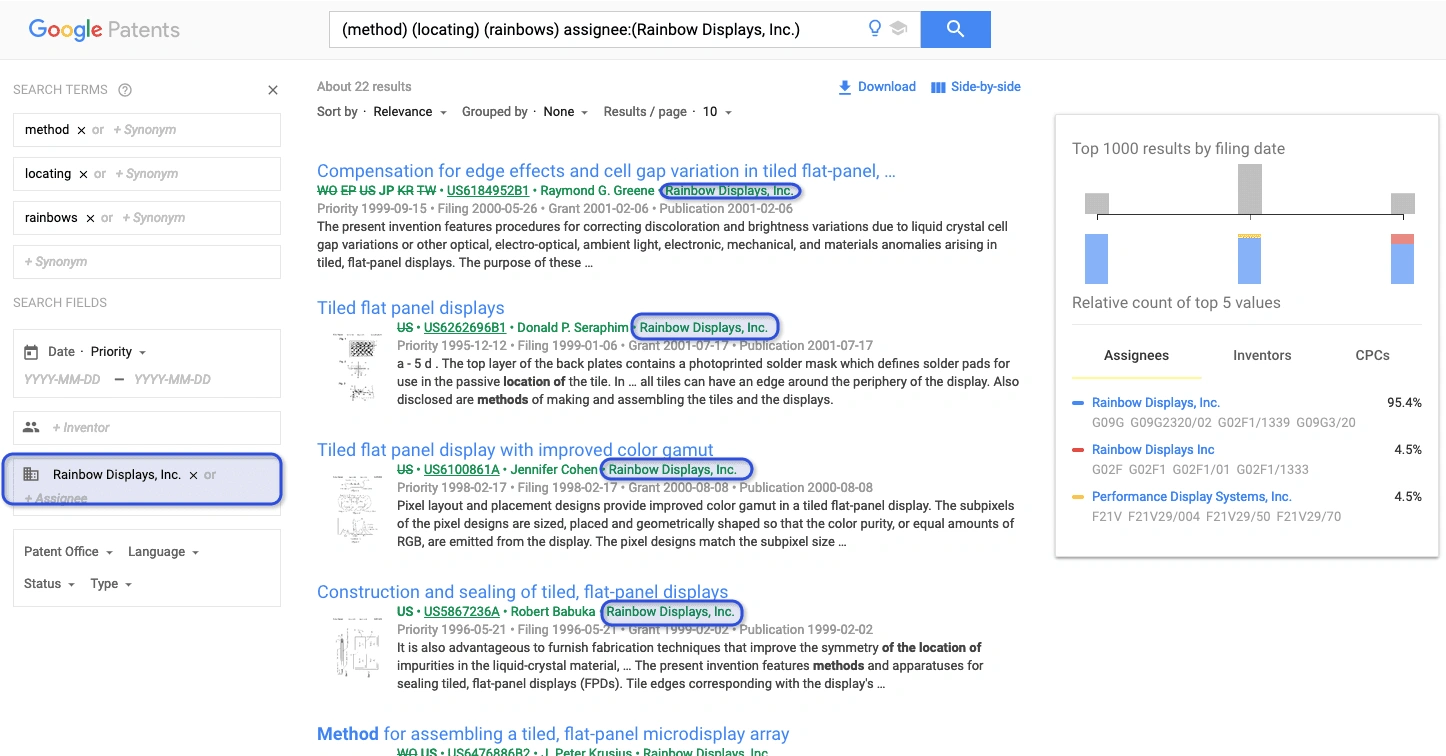1446x756 pixels.
Task: Remove the 'locating' search term
Action: pyautogui.click(x=83, y=174)
